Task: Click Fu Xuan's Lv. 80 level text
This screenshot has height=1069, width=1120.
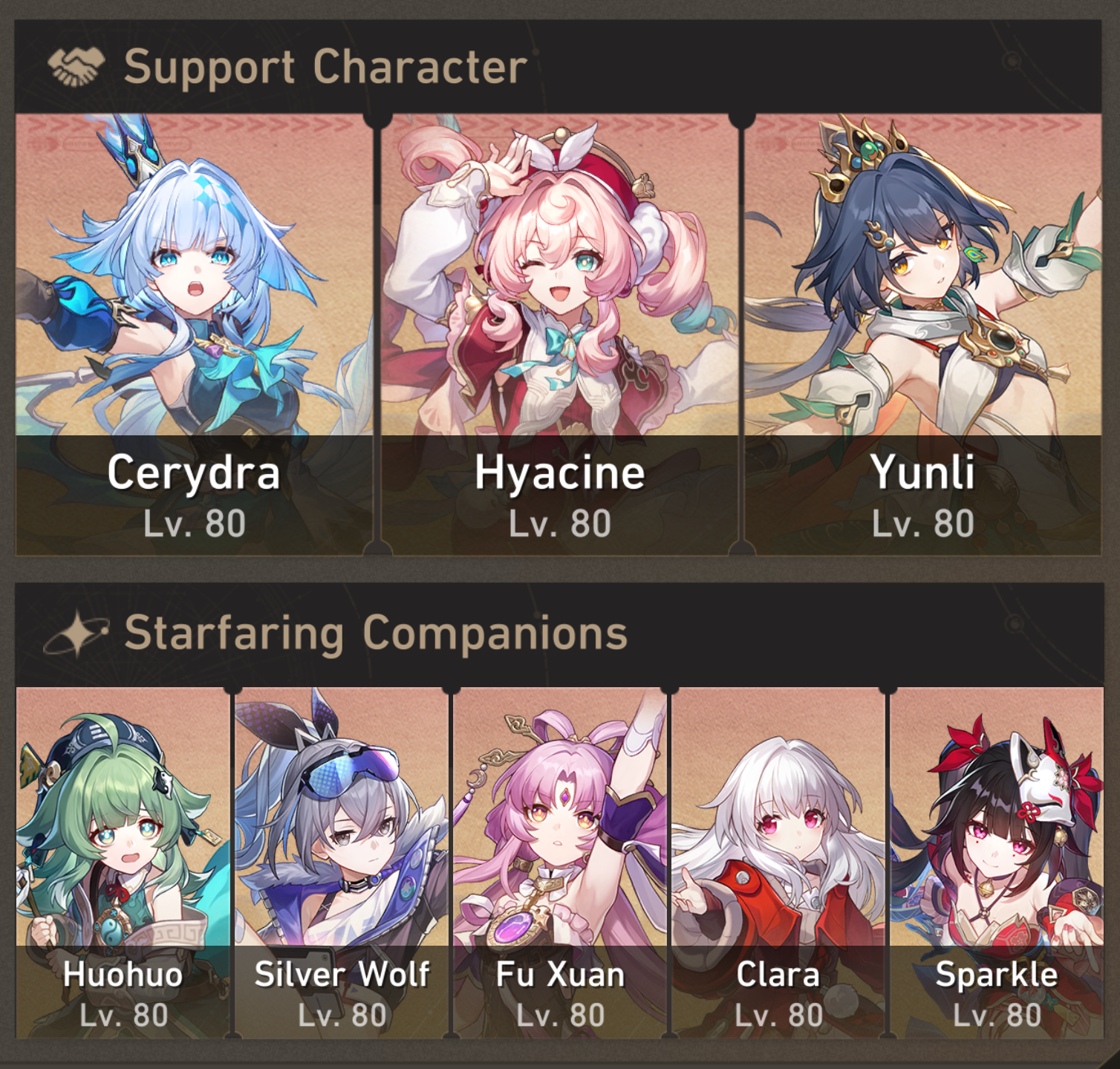Action: point(560,1016)
